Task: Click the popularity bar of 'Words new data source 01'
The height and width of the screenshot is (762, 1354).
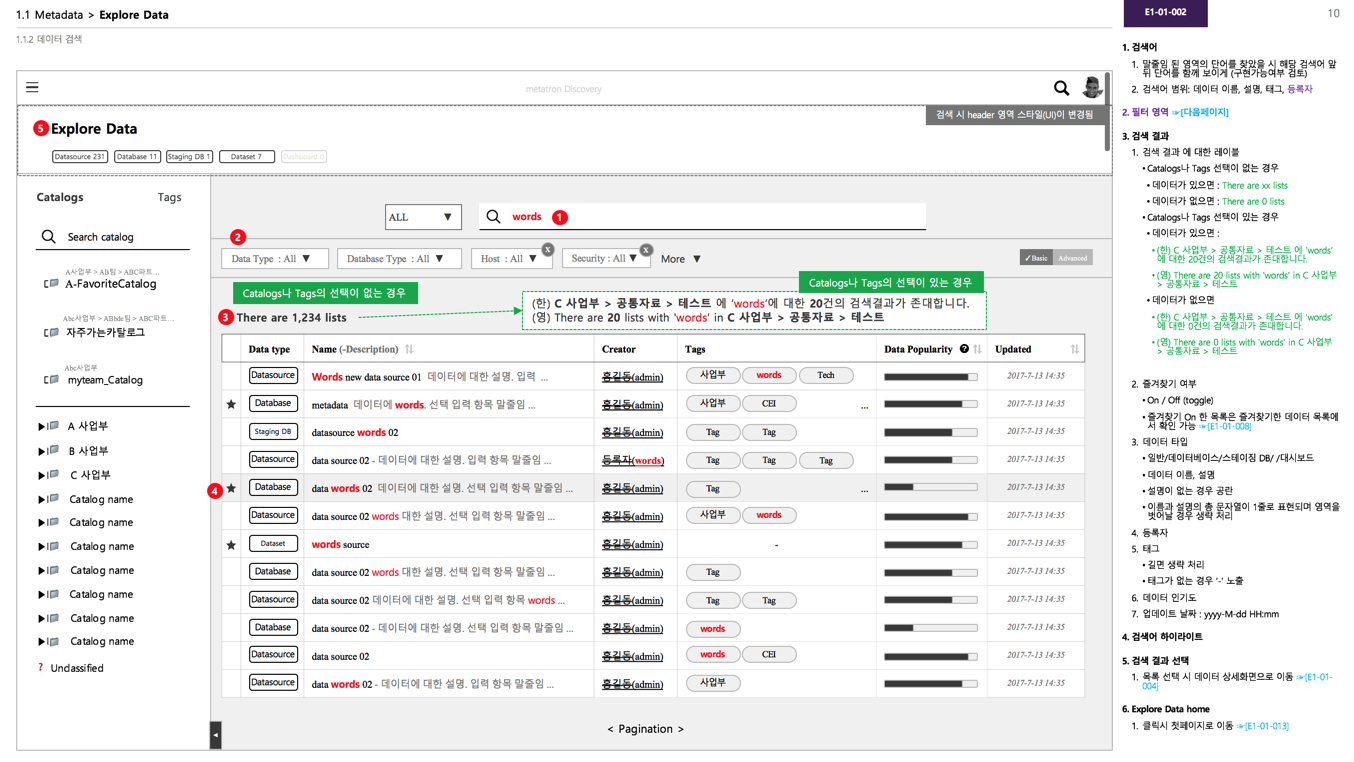Action: click(930, 377)
